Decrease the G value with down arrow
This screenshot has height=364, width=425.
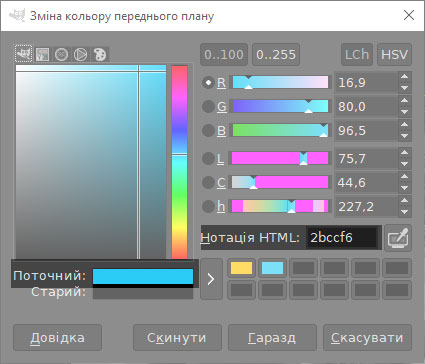405,112
